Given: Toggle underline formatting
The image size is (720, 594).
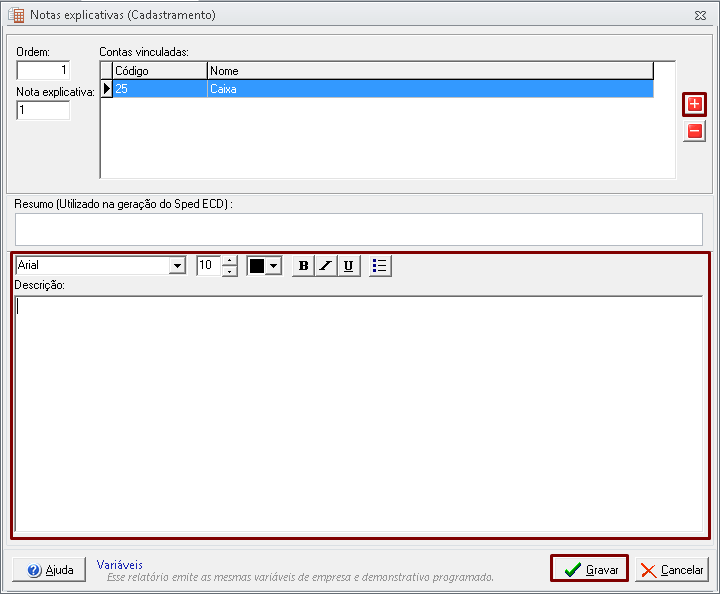Looking at the screenshot, I should (349, 266).
